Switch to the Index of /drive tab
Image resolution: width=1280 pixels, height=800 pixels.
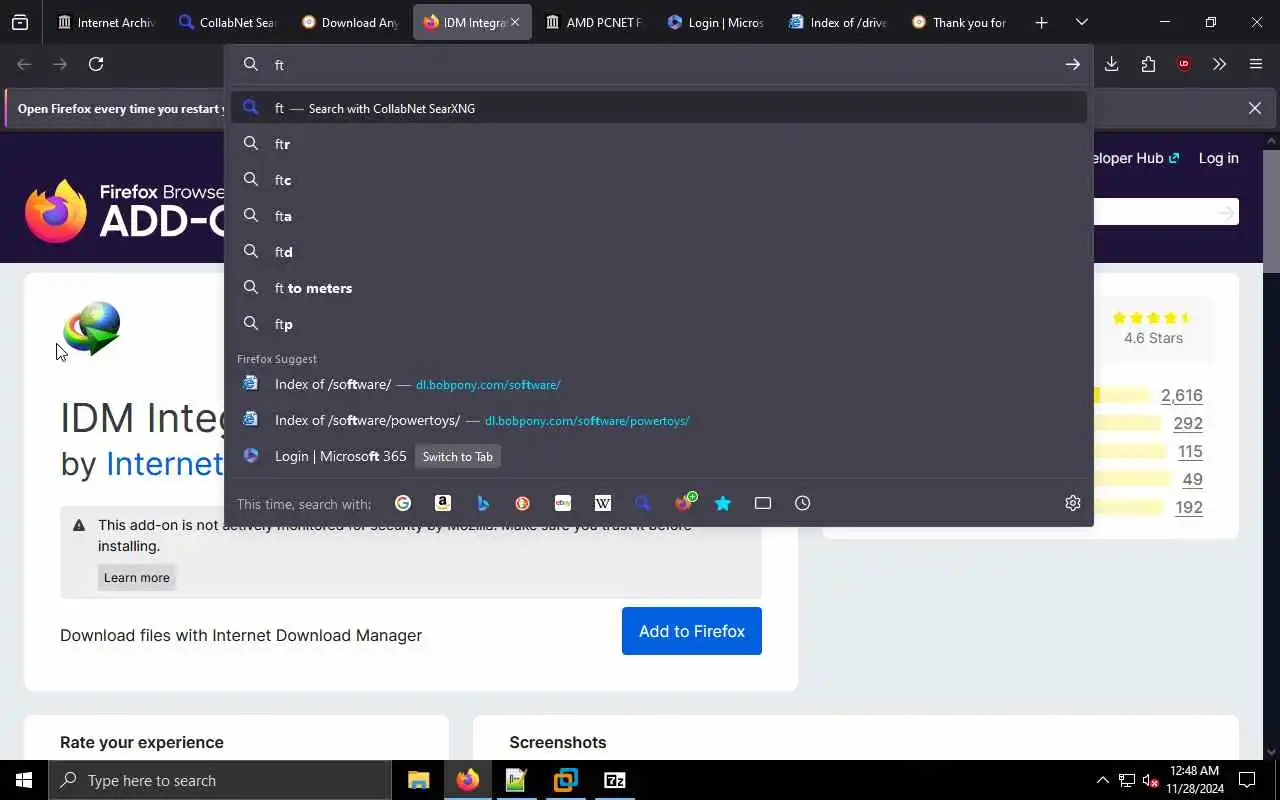point(839,22)
